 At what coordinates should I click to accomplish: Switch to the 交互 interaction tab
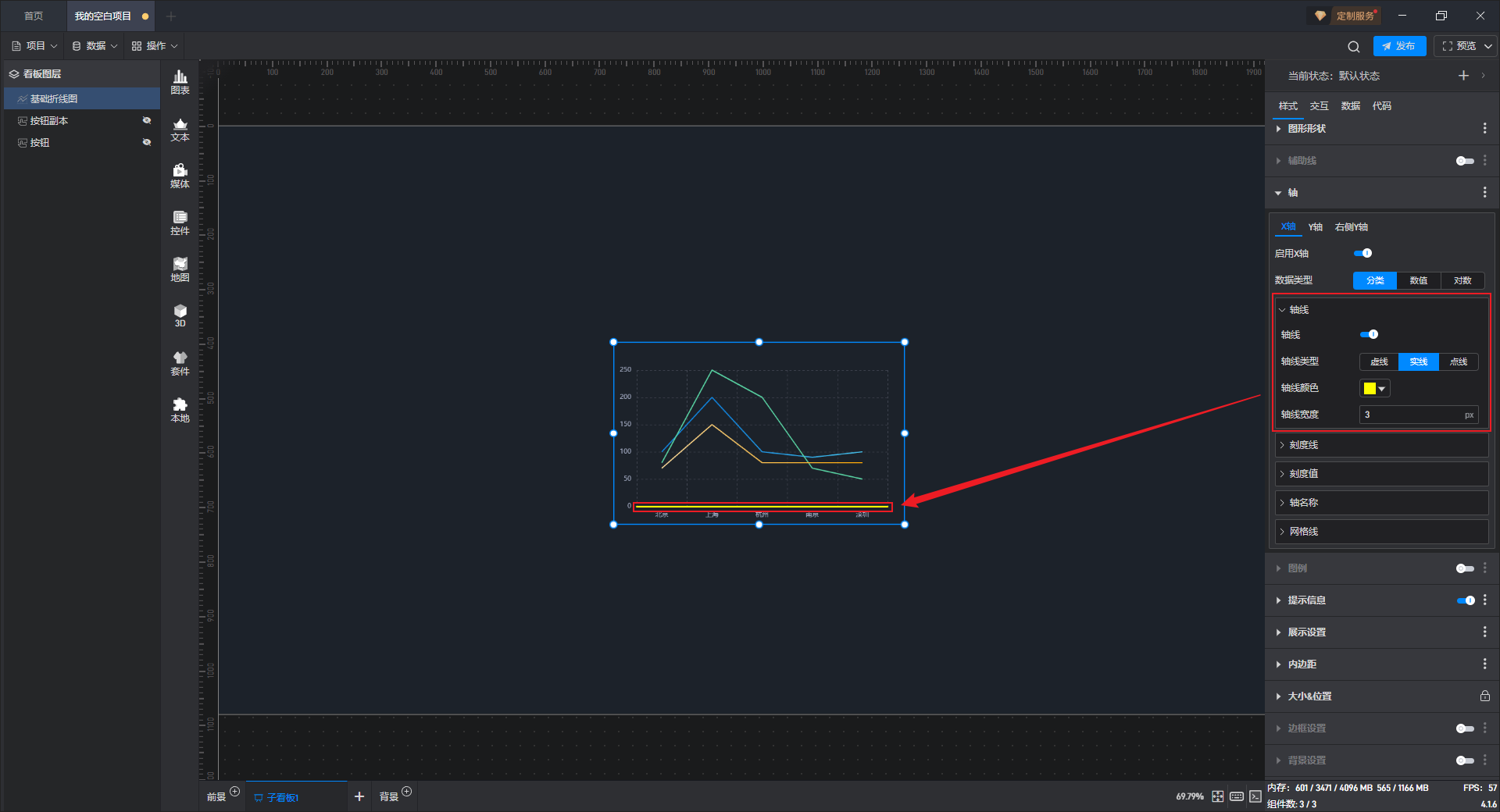click(1319, 105)
